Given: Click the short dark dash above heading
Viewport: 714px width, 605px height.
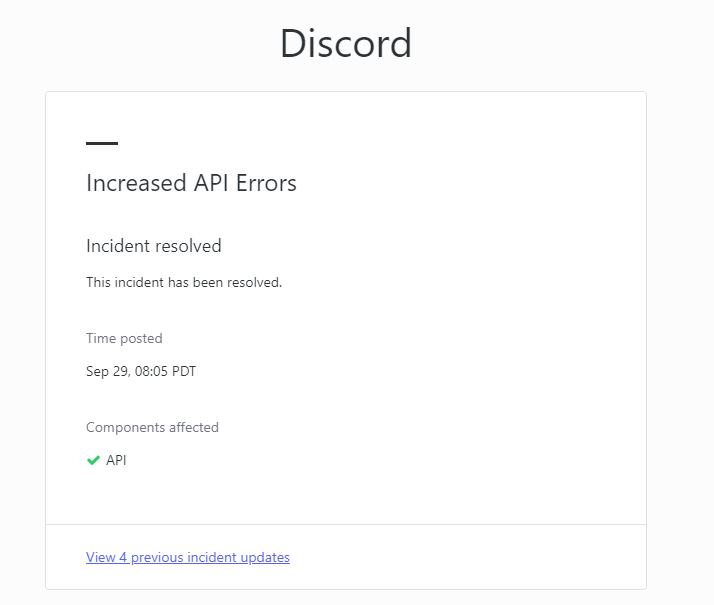Looking at the screenshot, I should pos(102,144).
